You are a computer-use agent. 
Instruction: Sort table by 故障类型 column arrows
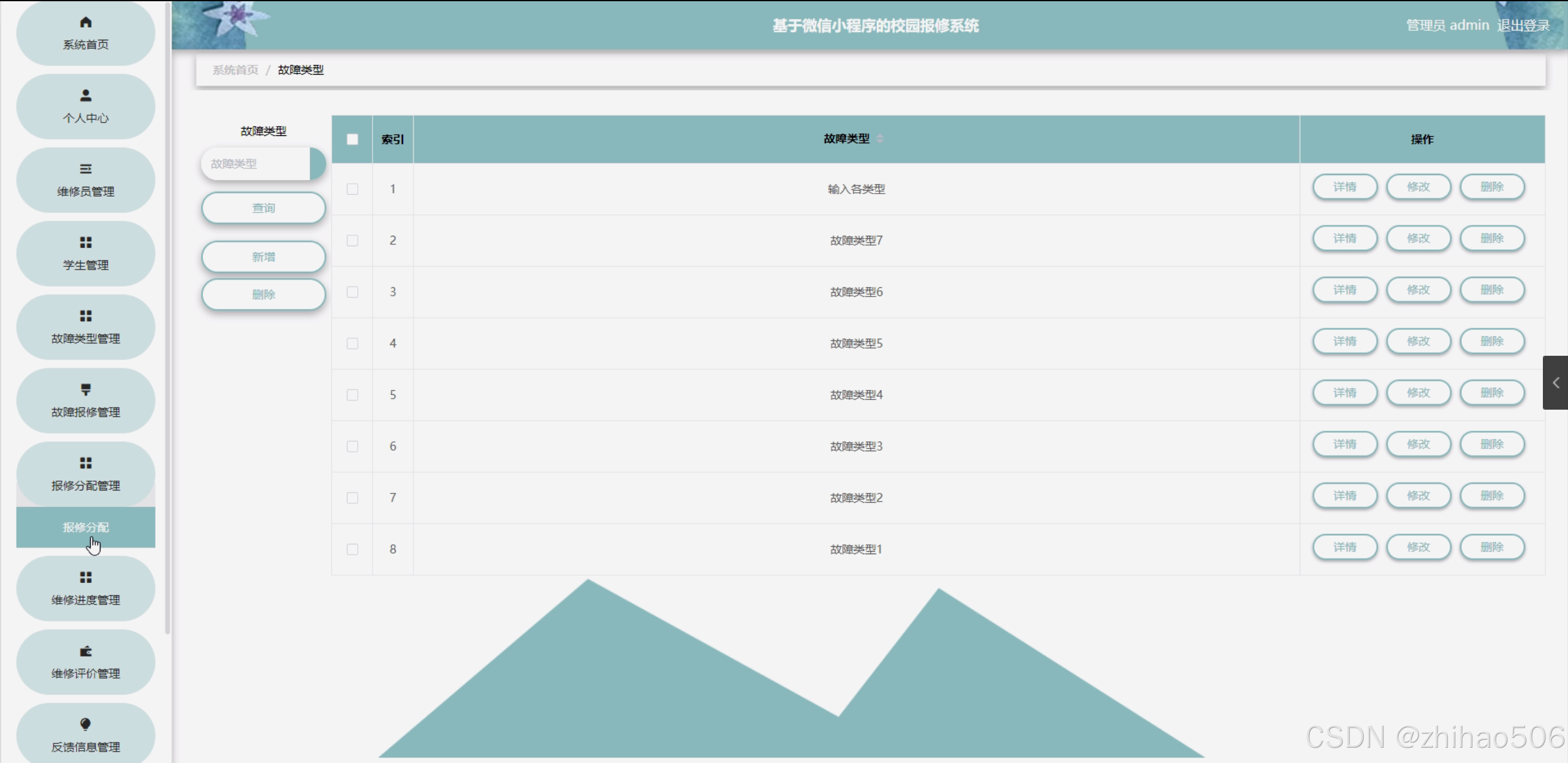click(880, 139)
